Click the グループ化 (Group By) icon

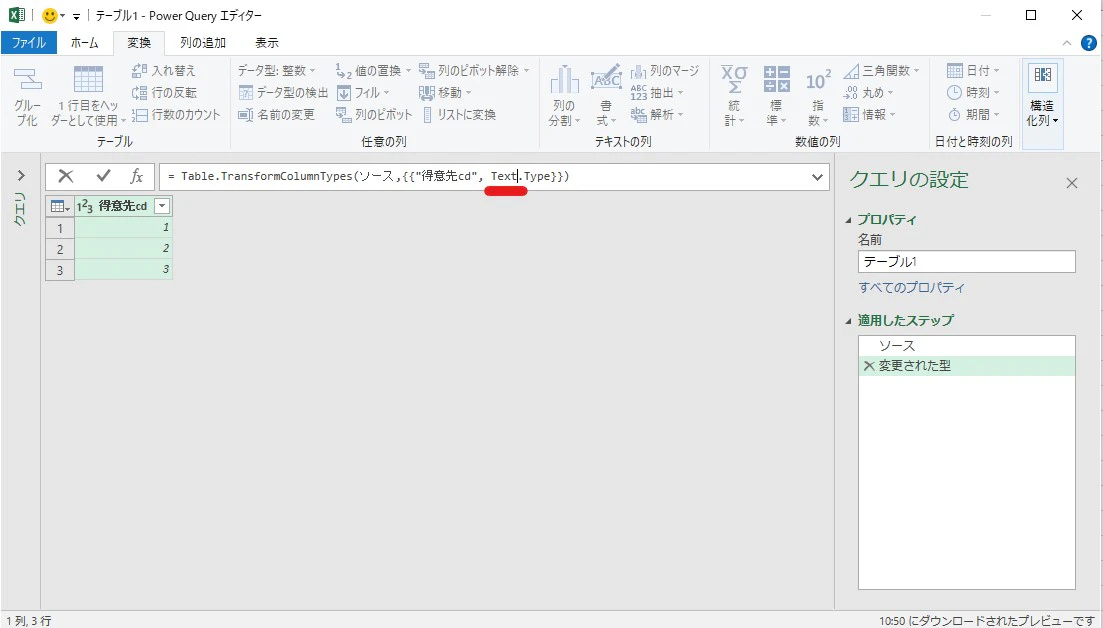[27, 79]
